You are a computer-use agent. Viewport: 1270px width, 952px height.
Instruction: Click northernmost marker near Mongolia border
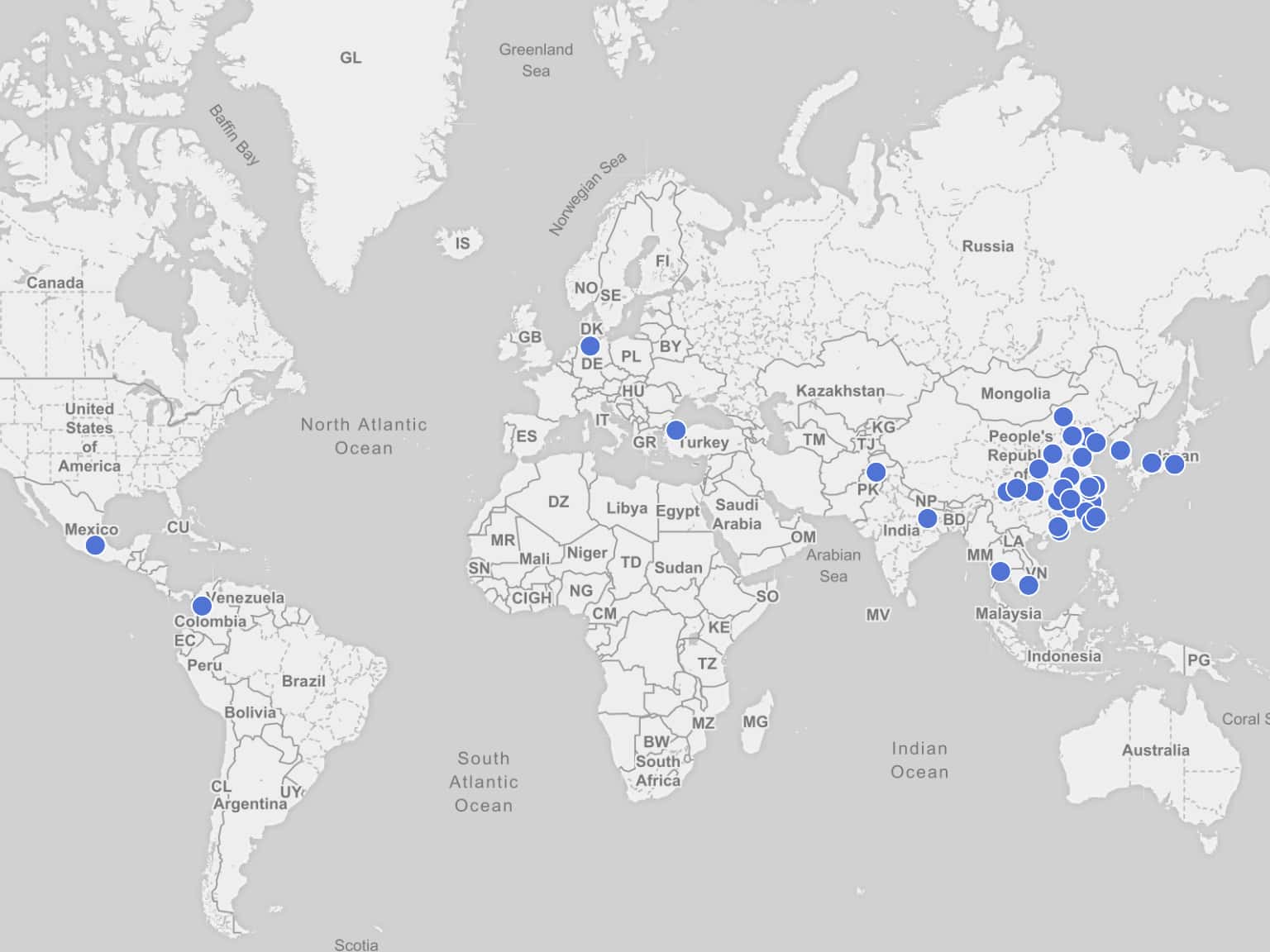pyautogui.click(x=1063, y=416)
